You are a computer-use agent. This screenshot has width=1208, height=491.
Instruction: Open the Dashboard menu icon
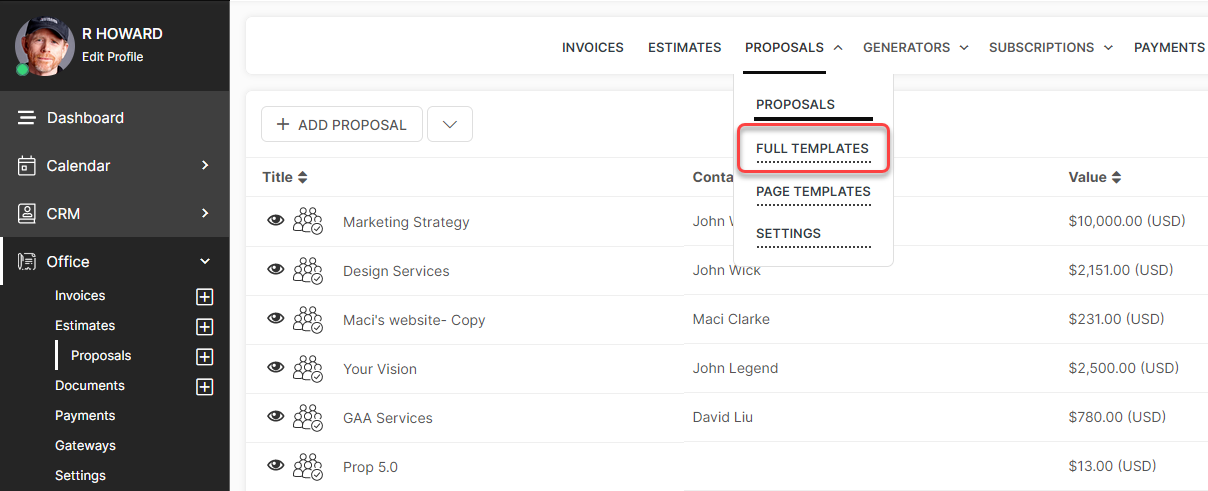coord(27,118)
